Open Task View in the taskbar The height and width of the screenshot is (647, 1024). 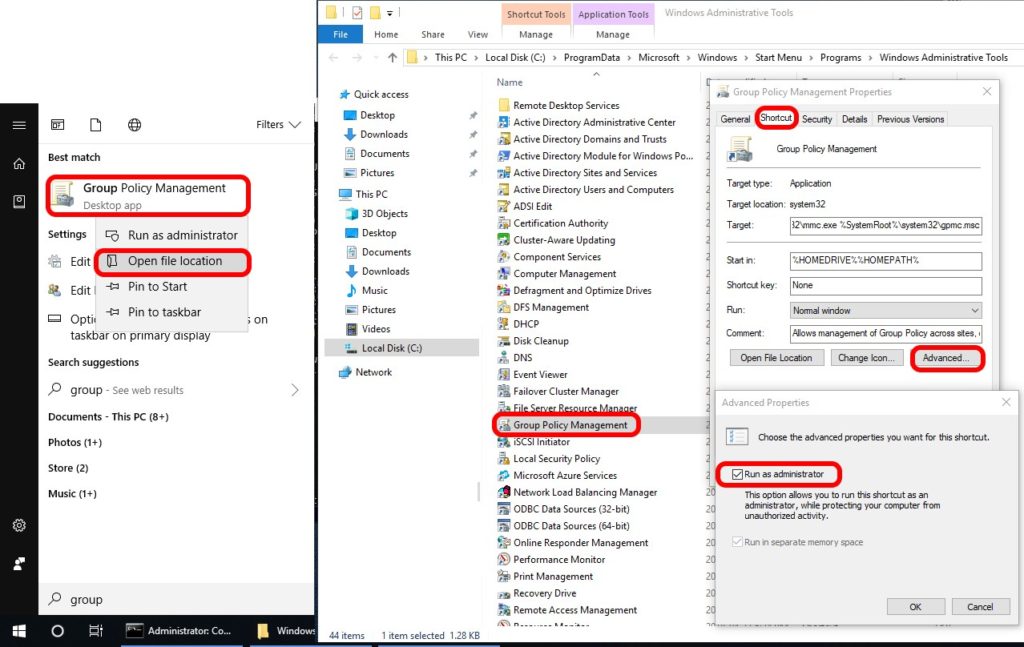(96, 631)
